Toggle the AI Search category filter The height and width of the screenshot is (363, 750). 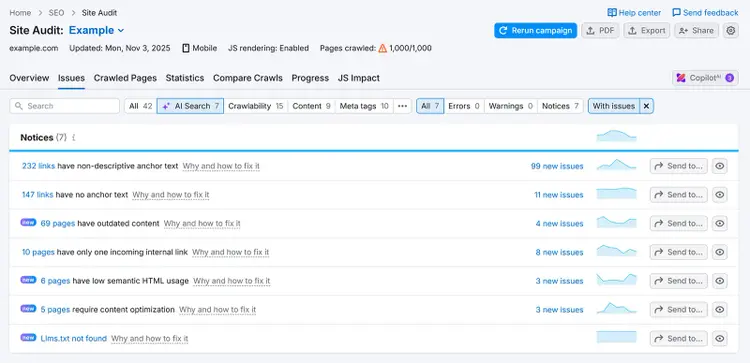(190, 106)
